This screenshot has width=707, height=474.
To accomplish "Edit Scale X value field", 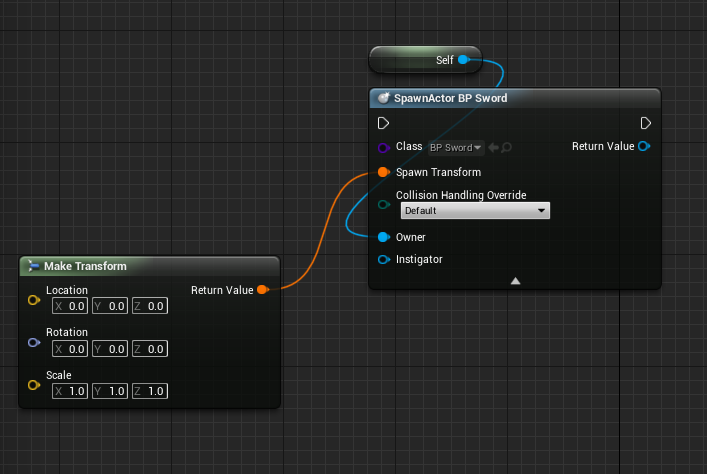I will pyautogui.click(x=70, y=391).
